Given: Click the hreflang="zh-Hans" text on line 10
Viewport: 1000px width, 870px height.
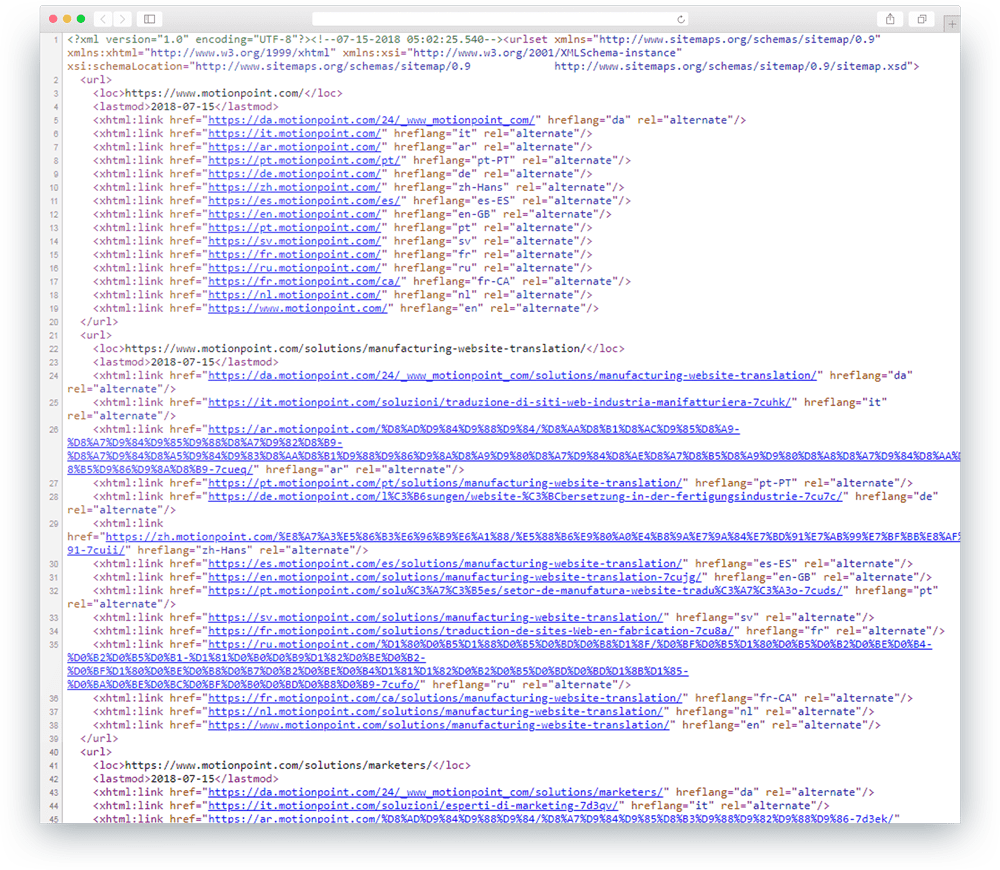Looking at the screenshot, I should click(x=452, y=187).
